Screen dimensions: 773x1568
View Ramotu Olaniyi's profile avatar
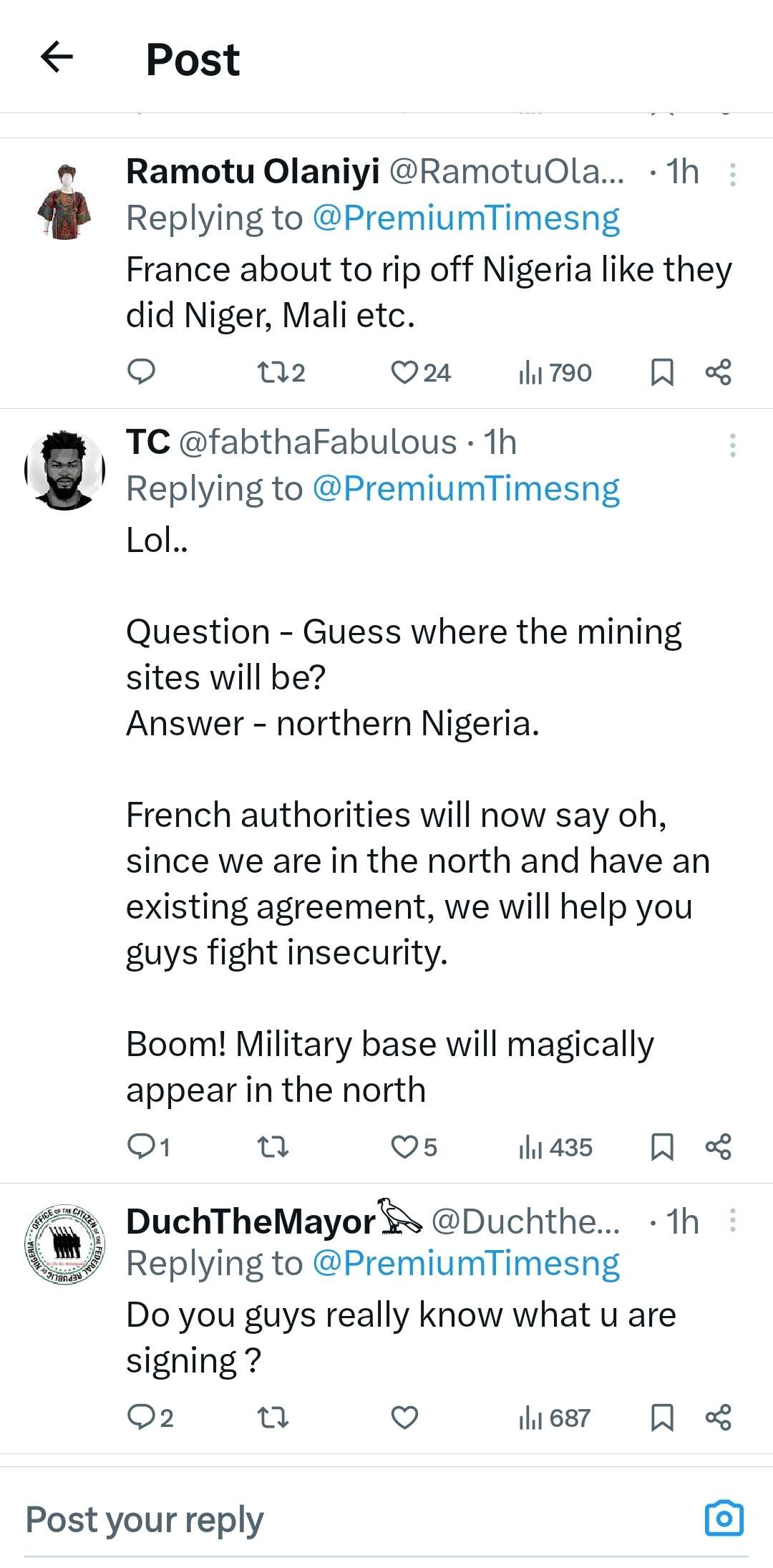[65, 201]
